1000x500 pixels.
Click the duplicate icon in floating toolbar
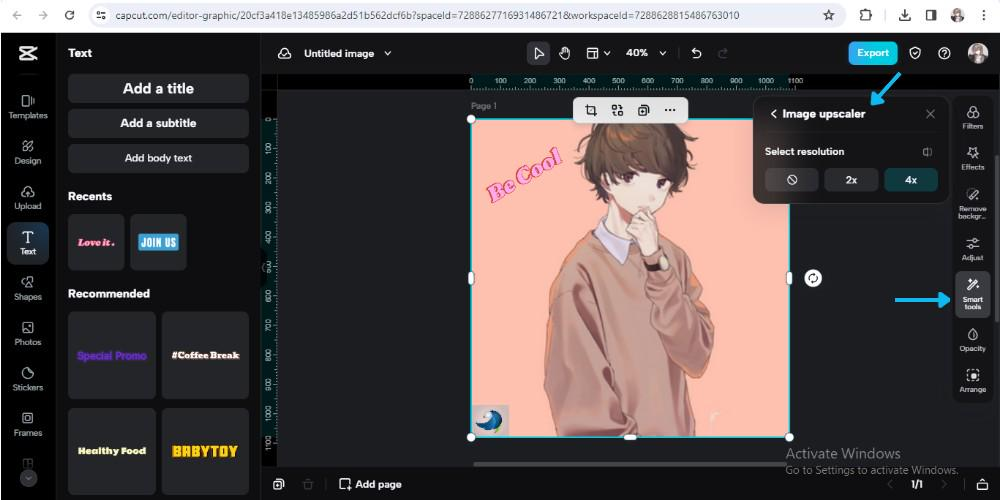tap(643, 110)
